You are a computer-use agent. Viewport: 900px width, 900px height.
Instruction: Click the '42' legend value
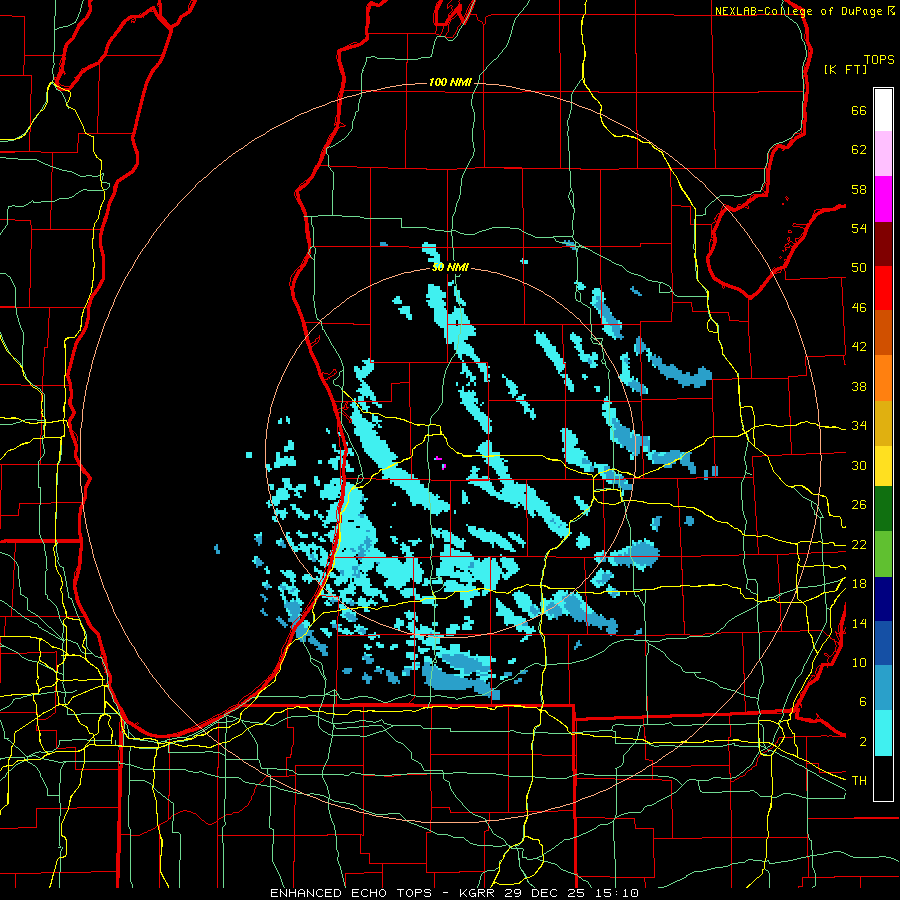point(859,347)
